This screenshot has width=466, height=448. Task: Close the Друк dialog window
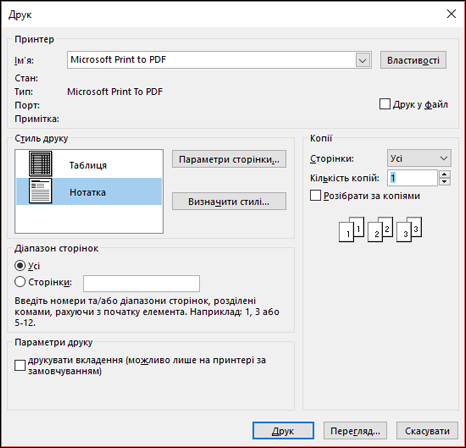(451, 14)
